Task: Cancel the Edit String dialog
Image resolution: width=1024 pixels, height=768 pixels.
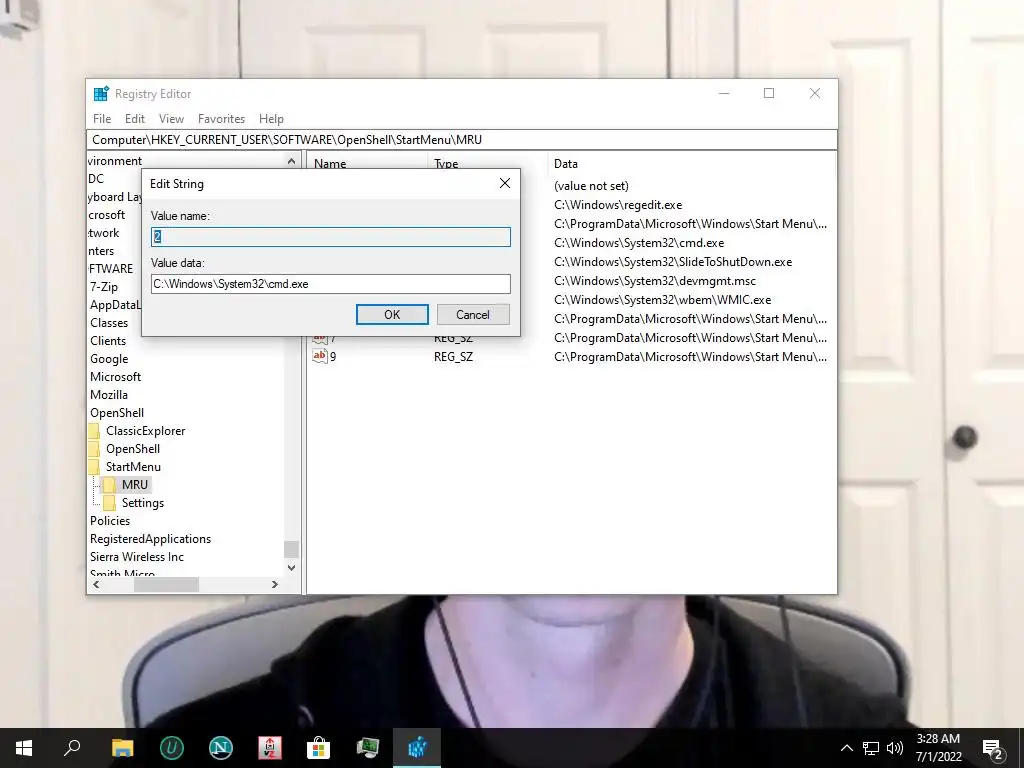Action: 473,314
